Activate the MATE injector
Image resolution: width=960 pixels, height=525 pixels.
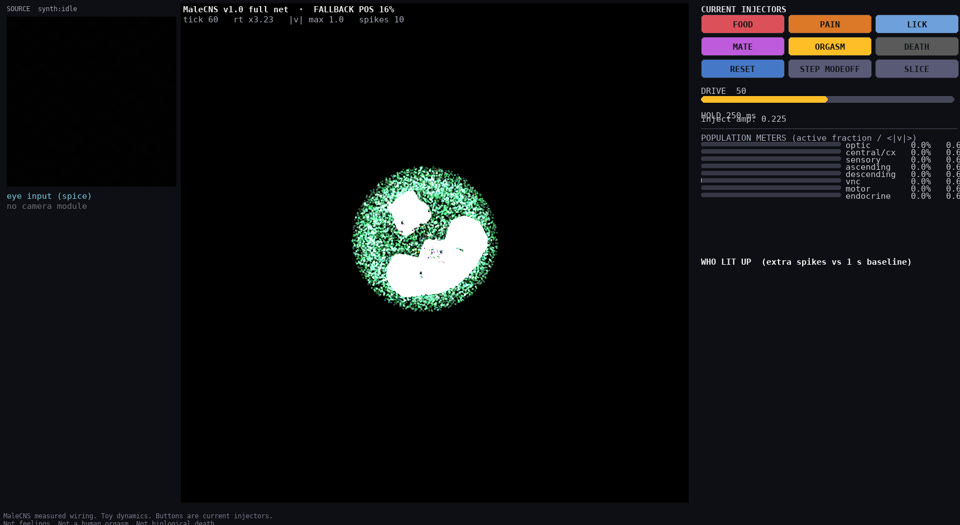pyautogui.click(x=742, y=47)
